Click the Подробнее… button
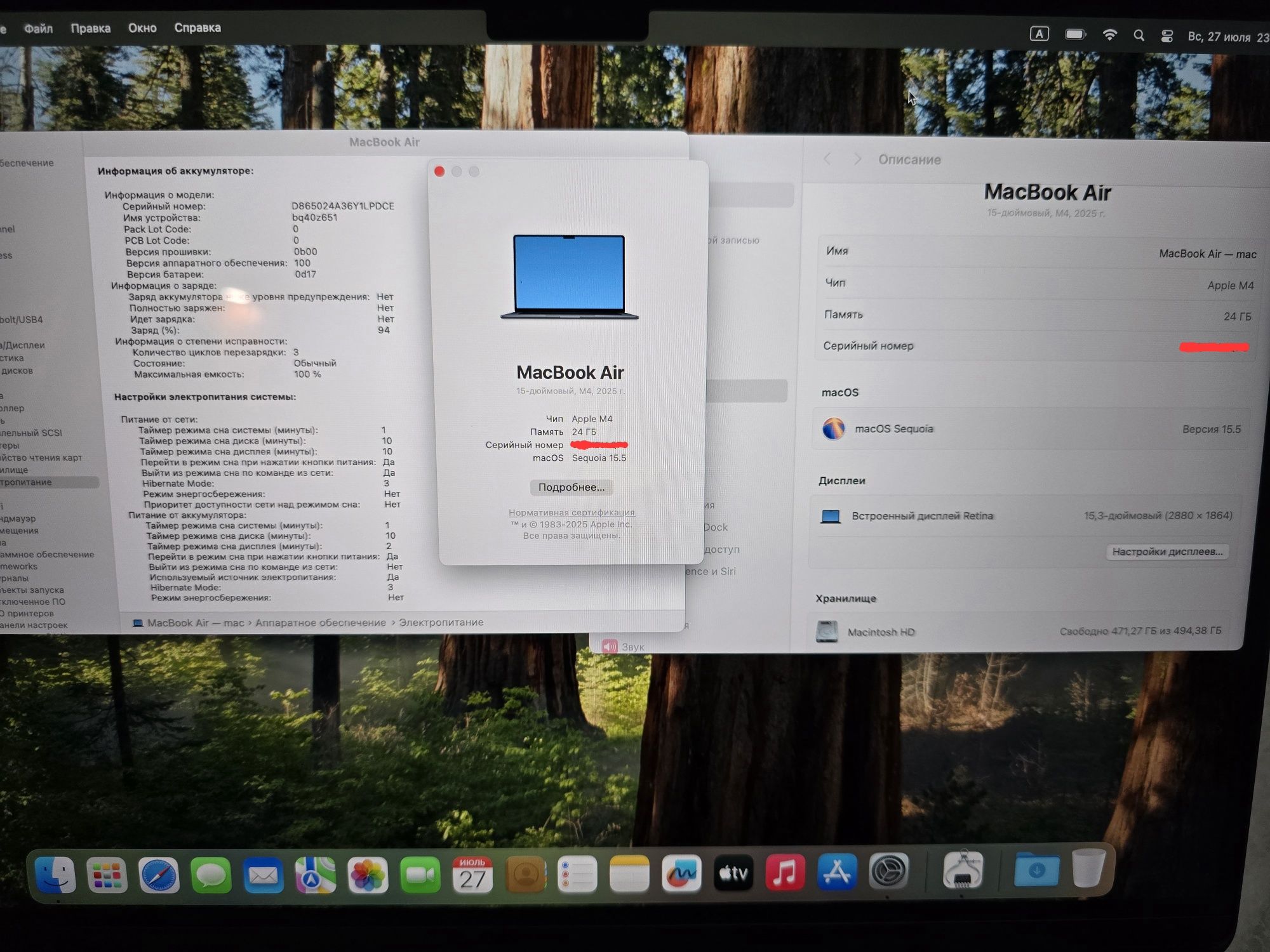The width and height of the screenshot is (1270, 952). 571,487
